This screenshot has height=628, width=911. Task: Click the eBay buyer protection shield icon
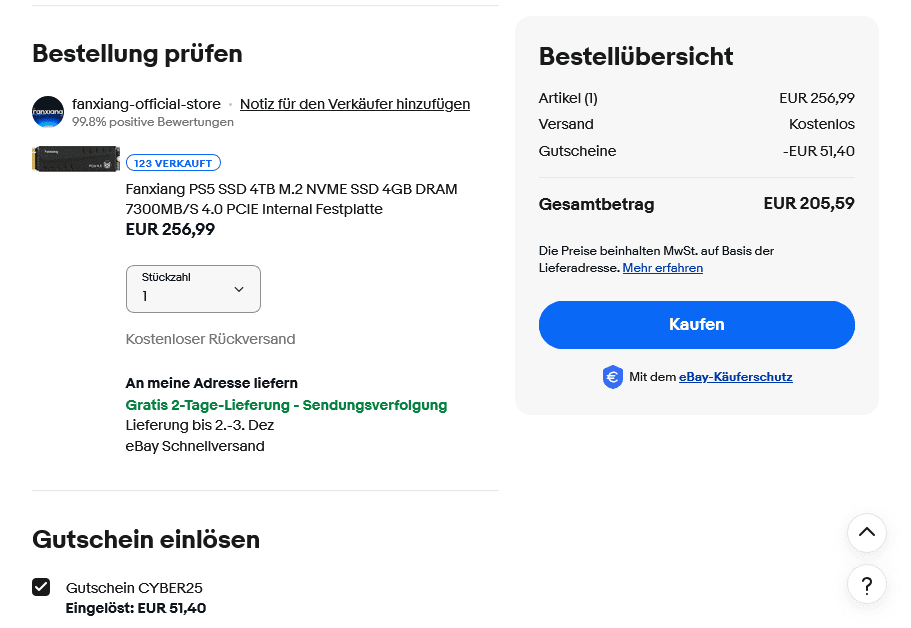[612, 377]
